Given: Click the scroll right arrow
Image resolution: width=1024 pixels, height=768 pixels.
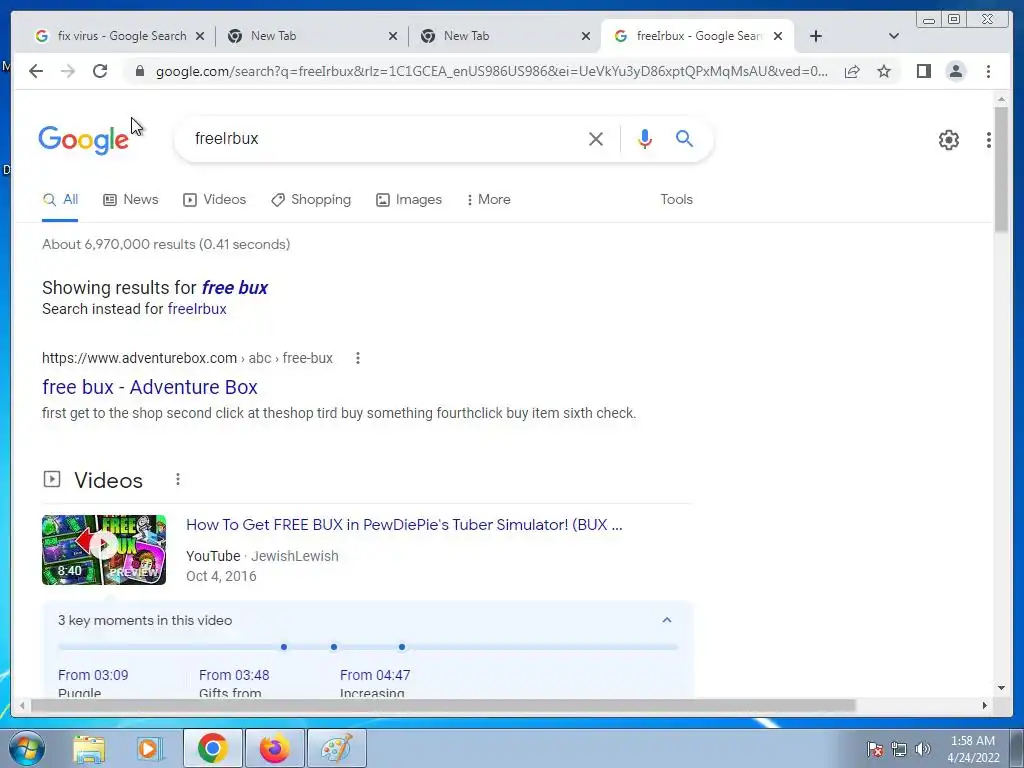Looking at the screenshot, I should point(985,705).
